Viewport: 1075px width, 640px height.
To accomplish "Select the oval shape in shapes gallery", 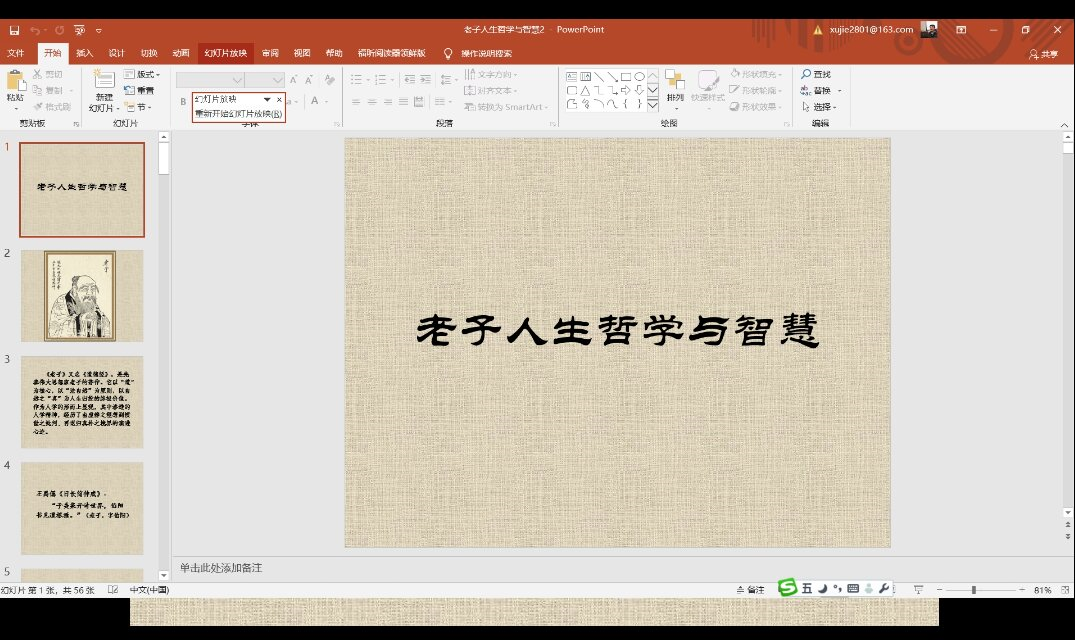I will tap(639, 76).
